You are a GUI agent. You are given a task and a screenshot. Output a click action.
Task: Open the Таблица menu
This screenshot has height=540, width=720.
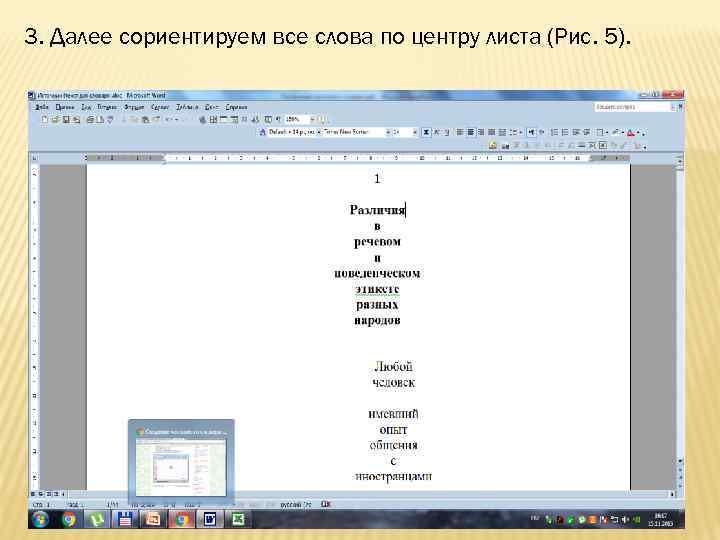187,107
